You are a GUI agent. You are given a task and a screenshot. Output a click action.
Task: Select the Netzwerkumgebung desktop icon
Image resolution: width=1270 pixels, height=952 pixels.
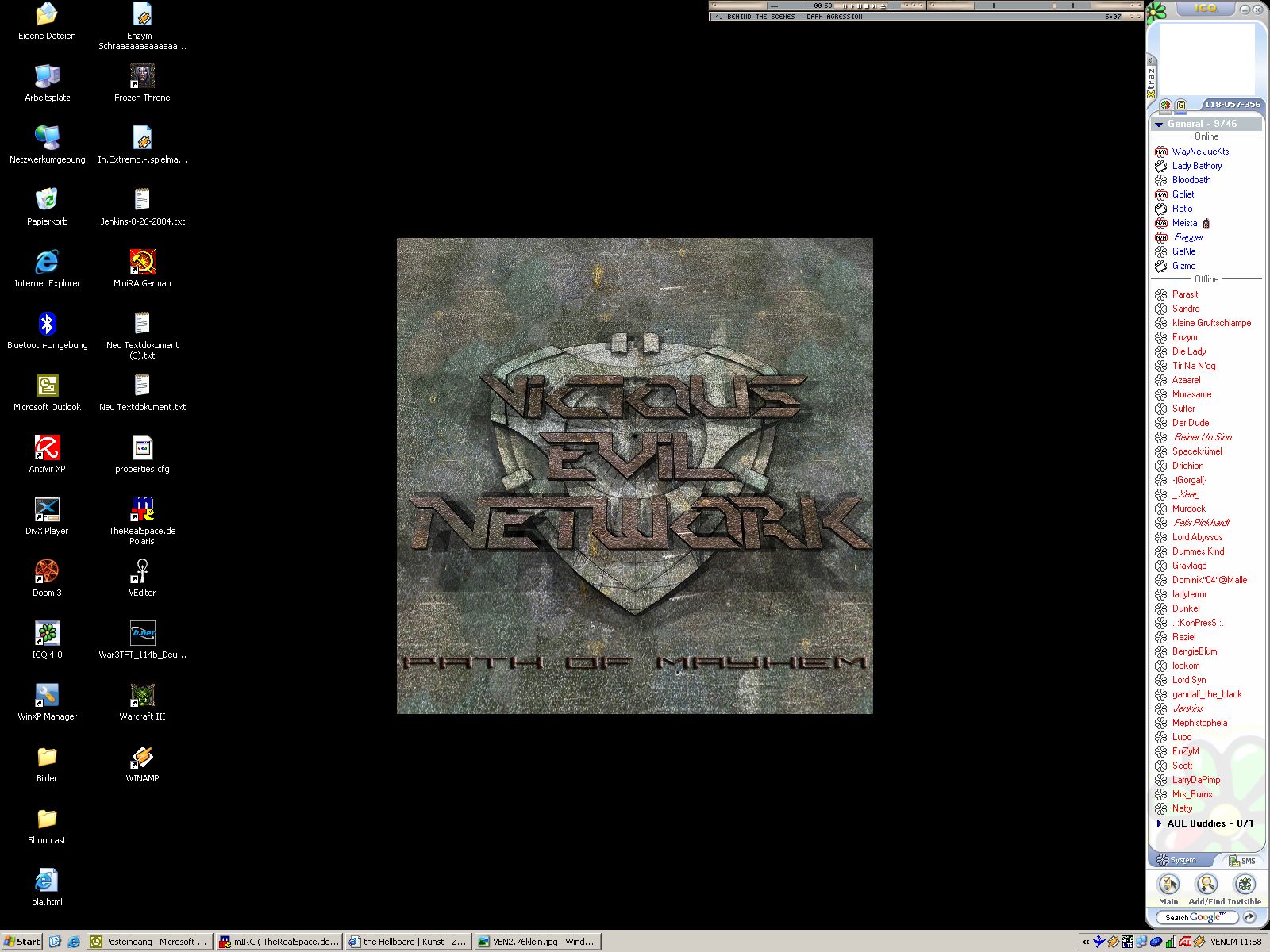47,144
